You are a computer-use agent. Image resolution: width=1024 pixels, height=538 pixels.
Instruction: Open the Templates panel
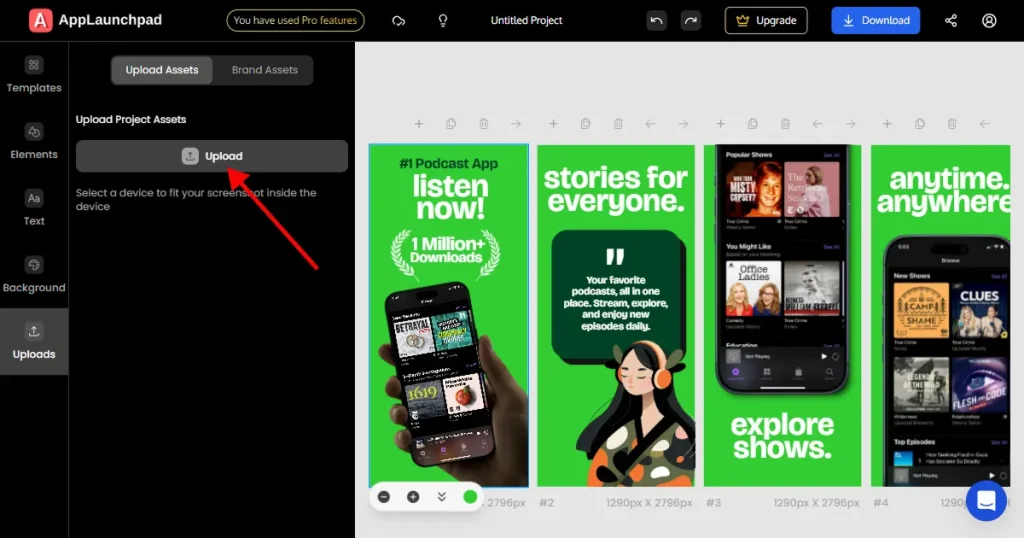point(34,75)
